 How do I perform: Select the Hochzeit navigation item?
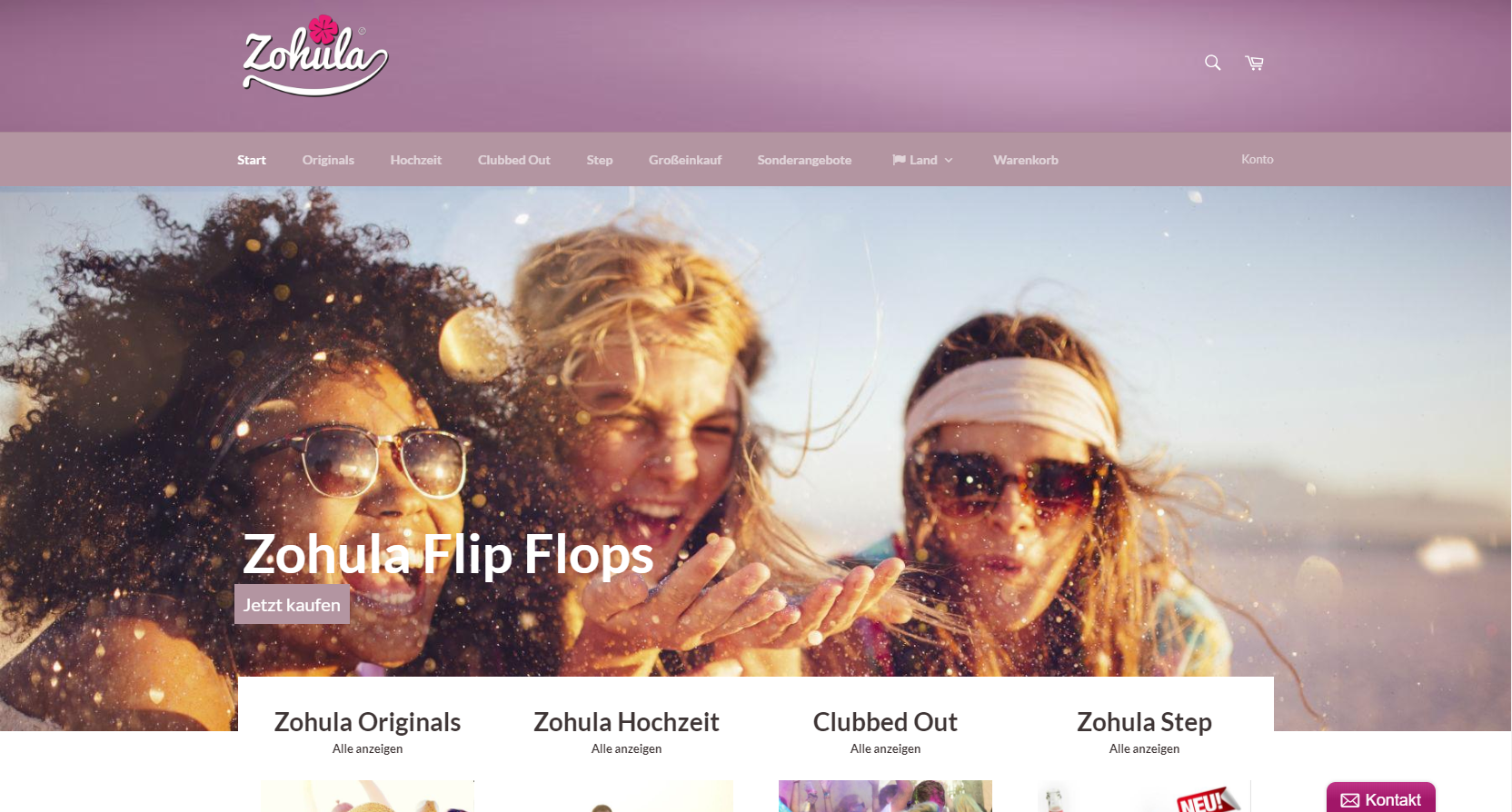coord(416,160)
